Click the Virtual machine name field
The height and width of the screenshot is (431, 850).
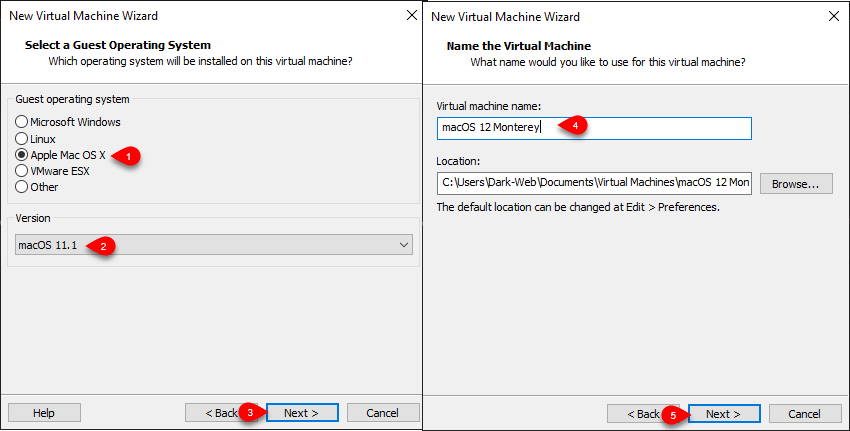pyautogui.click(x=594, y=128)
